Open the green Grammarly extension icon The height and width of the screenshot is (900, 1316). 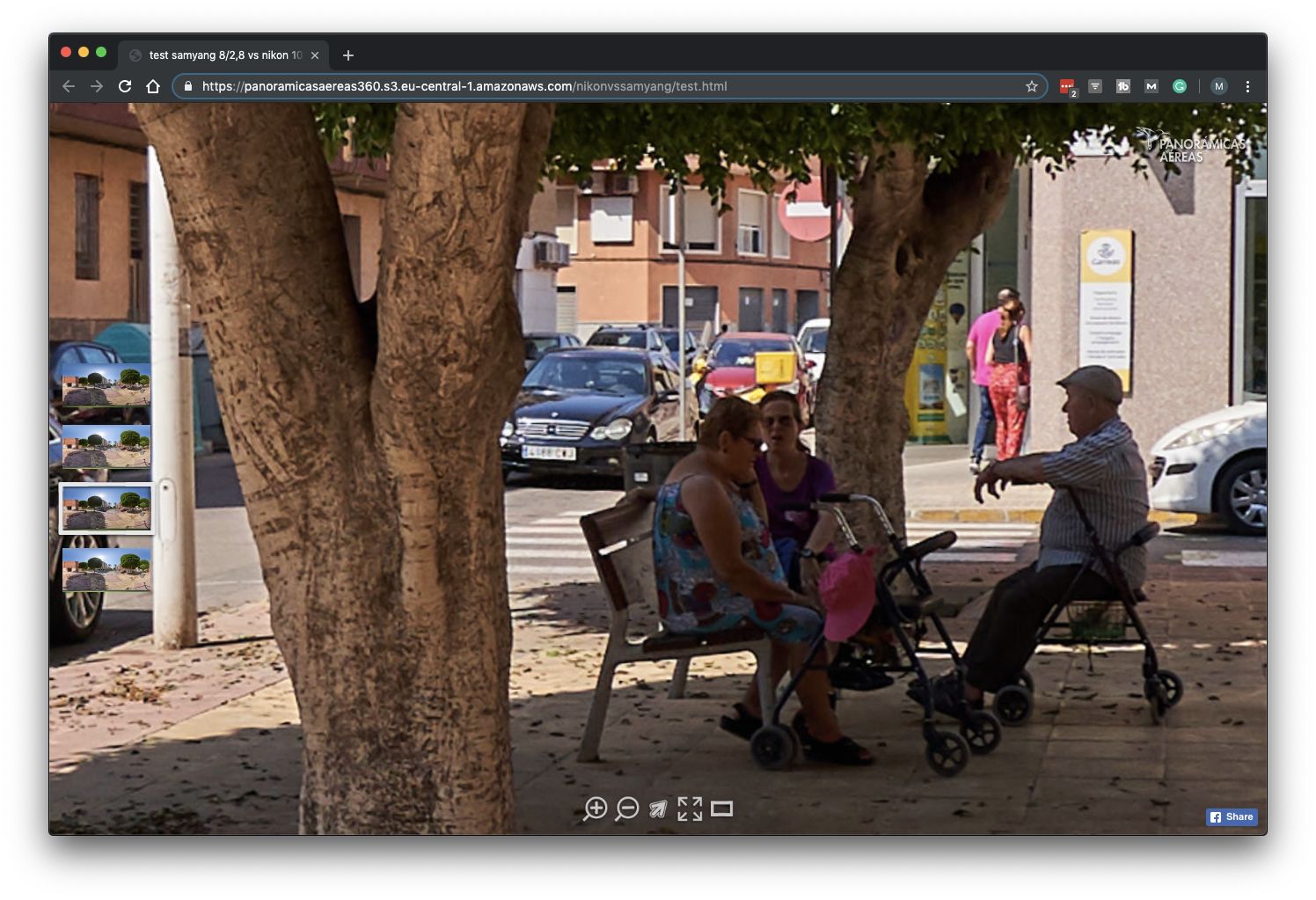[1180, 86]
